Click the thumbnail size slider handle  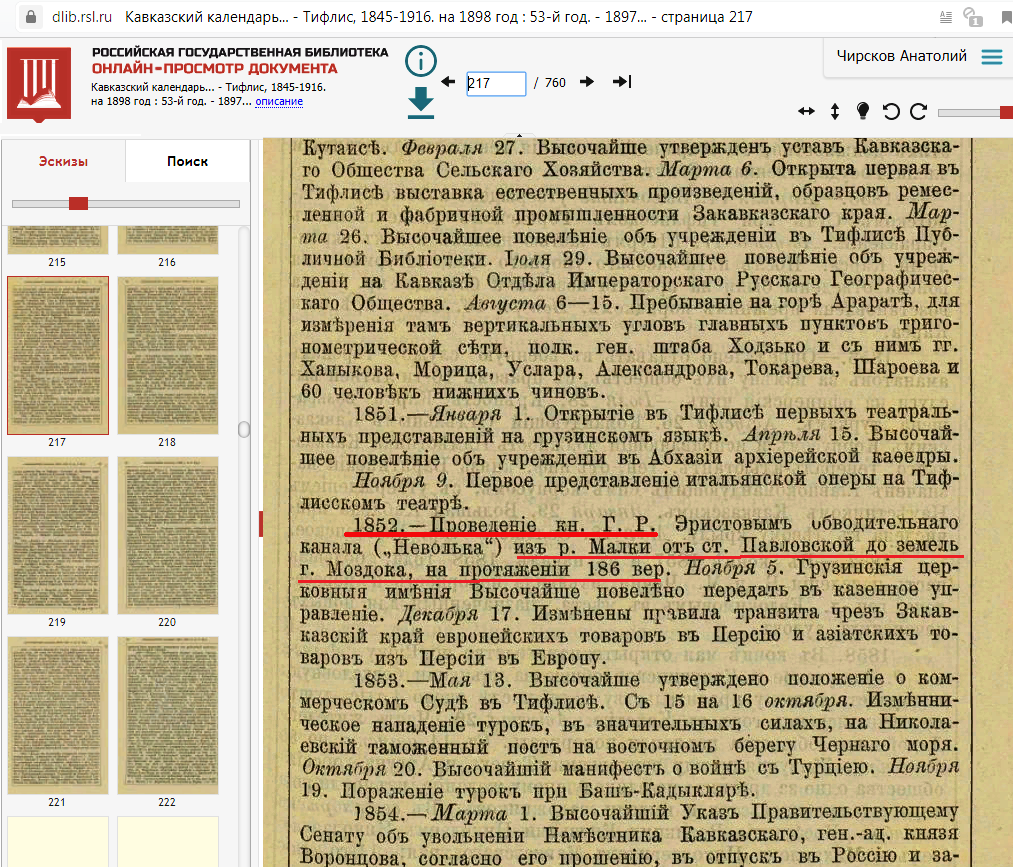pyautogui.click(x=78, y=204)
